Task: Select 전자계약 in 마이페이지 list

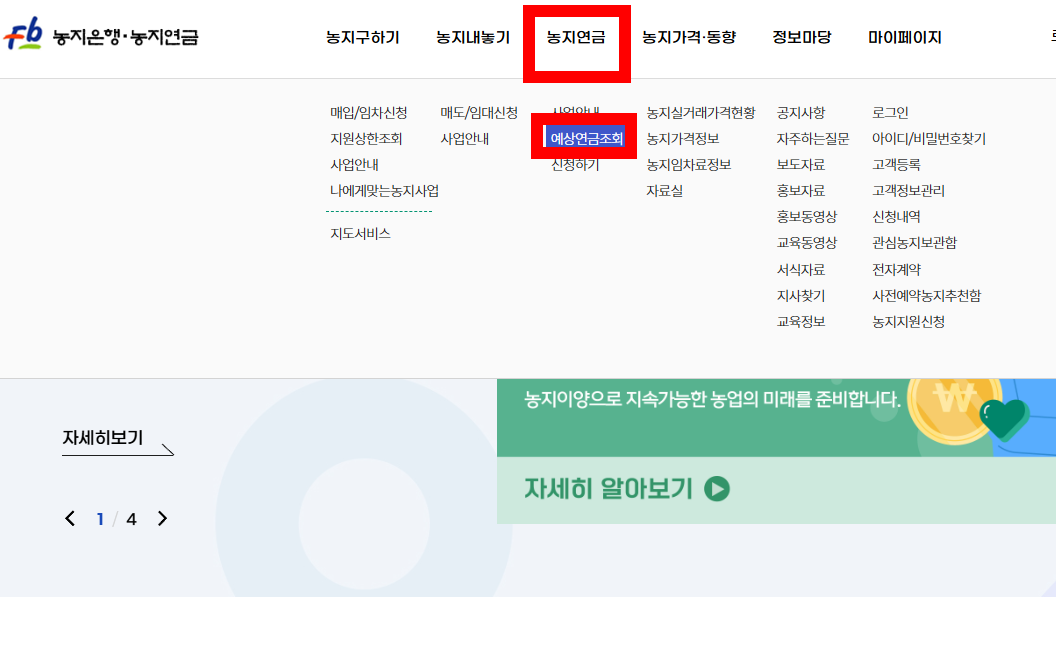Action: click(x=896, y=269)
